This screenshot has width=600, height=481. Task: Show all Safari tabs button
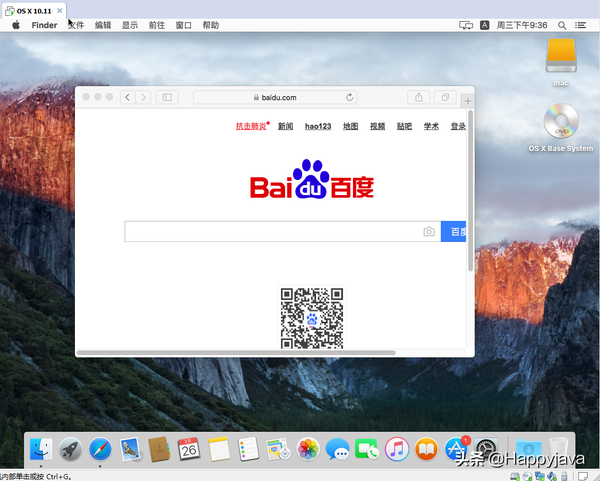pos(445,97)
